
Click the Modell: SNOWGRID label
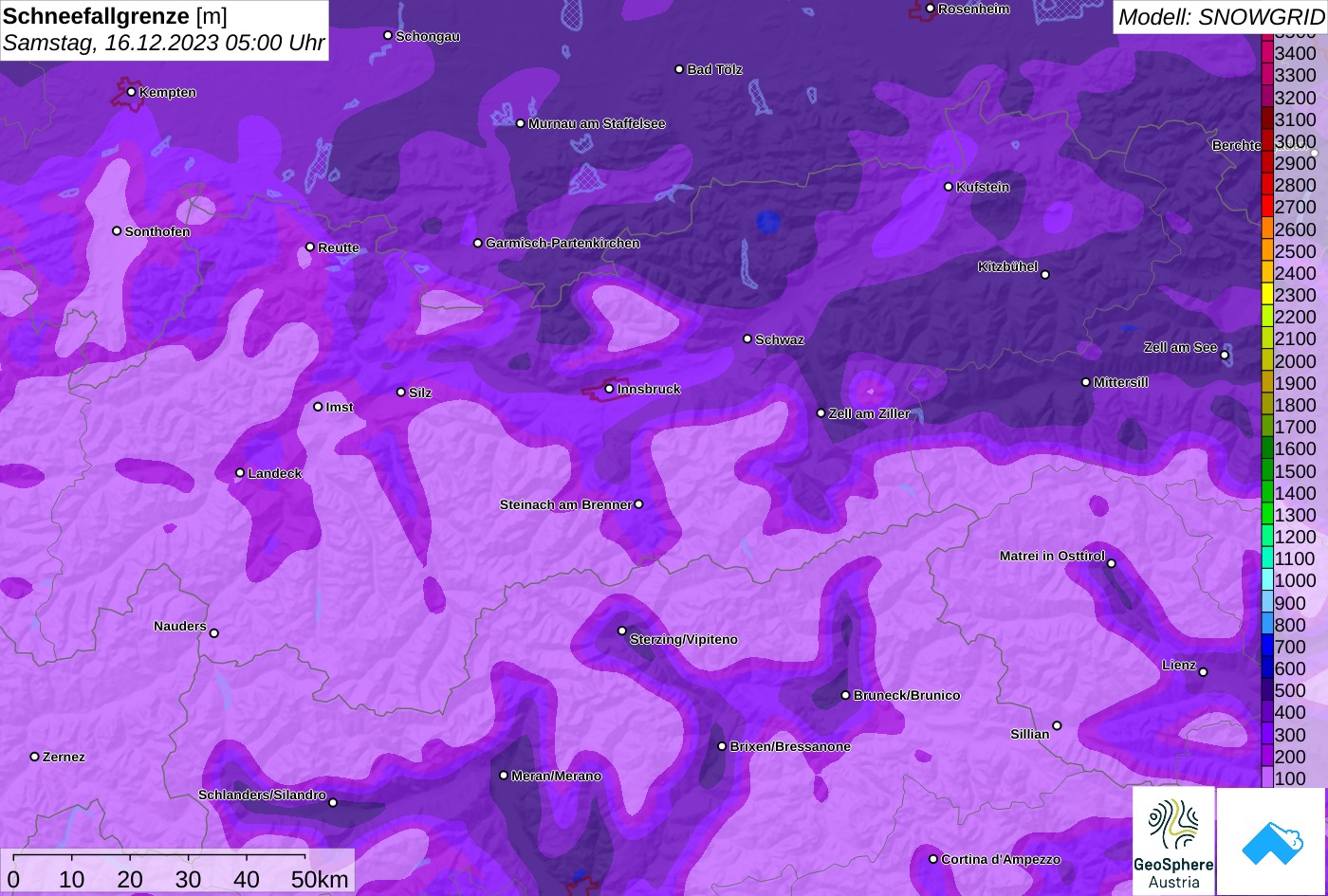point(1221,16)
